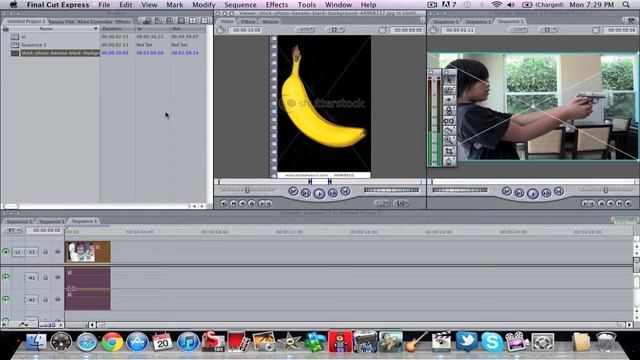Select the Zoom magnifier tool in tool palette
640x360 pixels.
(449, 140)
